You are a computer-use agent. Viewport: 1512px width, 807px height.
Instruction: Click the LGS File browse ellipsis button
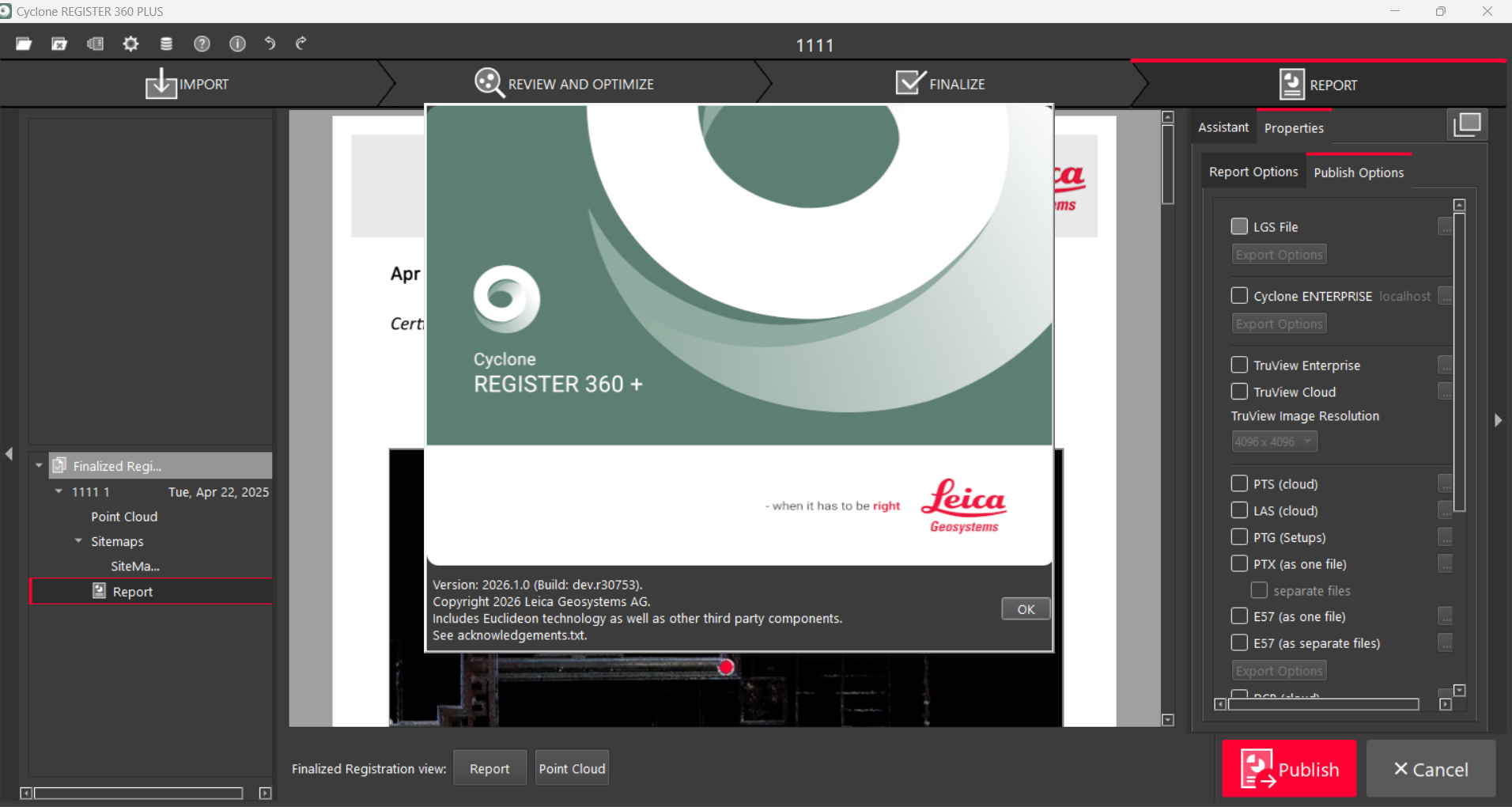[x=1445, y=227]
